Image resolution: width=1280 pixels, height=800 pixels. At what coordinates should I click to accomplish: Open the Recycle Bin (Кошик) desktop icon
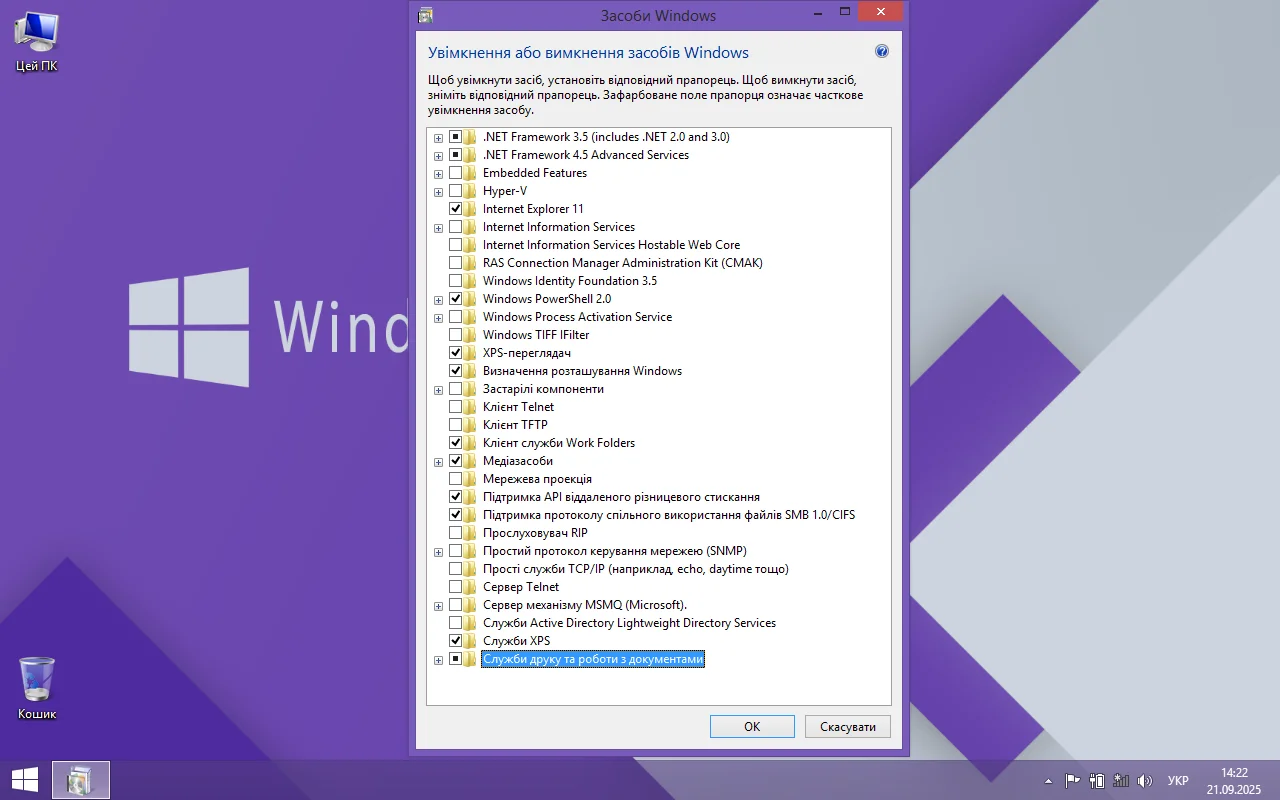click(x=37, y=680)
